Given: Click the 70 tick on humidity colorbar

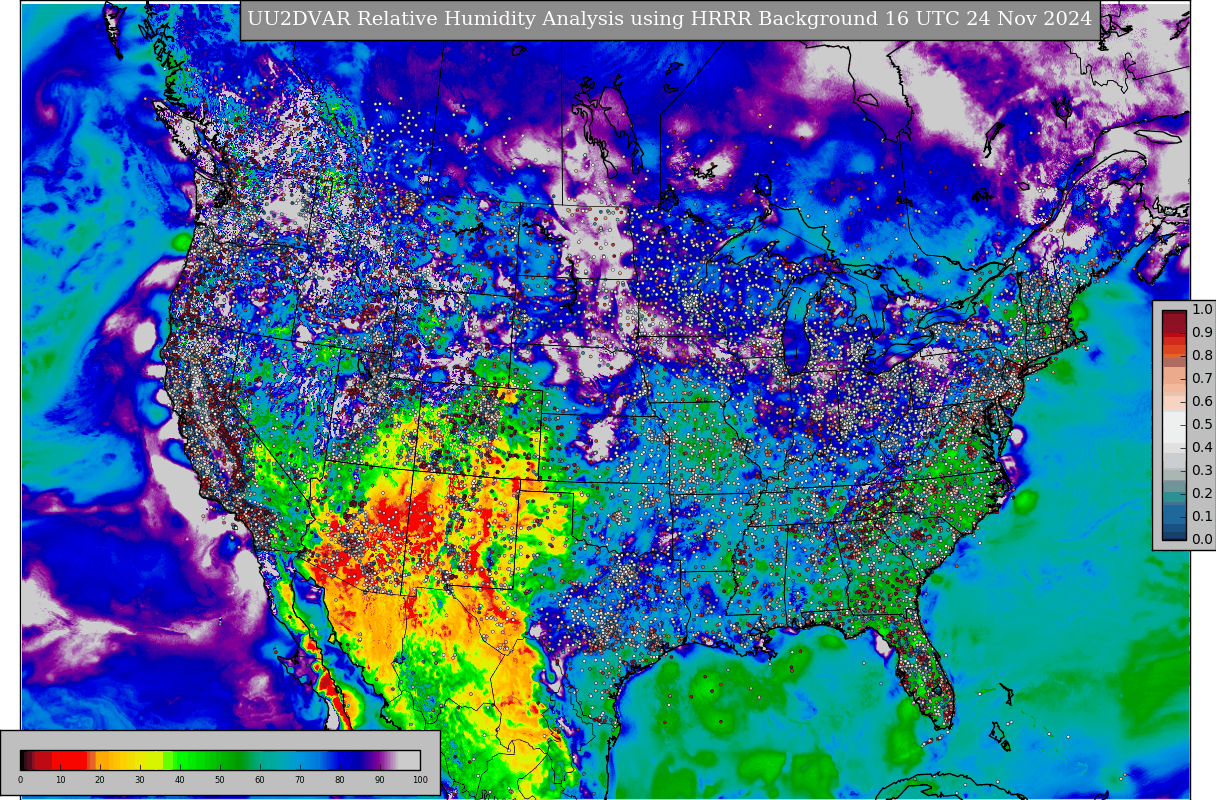Looking at the screenshot, I should (x=300, y=780).
